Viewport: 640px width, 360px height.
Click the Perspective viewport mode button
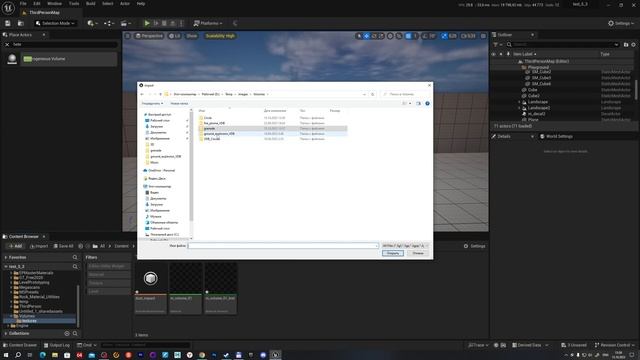pos(149,36)
